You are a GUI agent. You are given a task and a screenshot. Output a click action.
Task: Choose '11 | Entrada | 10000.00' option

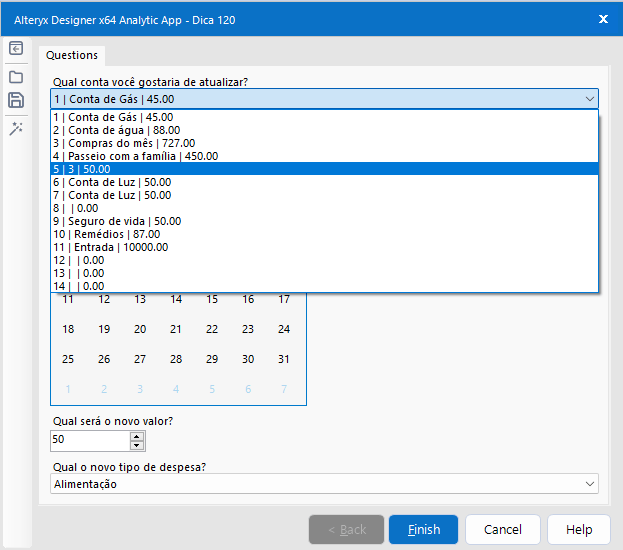click(x=324, y=247)
